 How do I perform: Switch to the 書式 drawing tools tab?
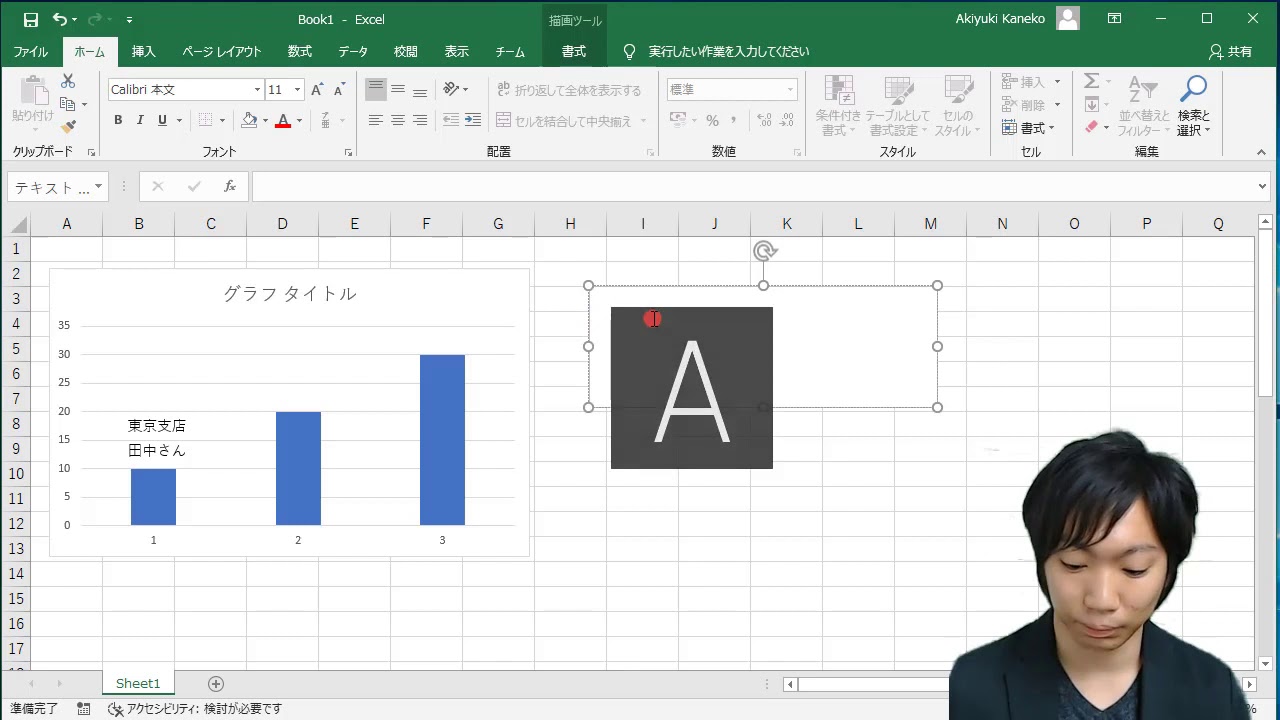574,52
